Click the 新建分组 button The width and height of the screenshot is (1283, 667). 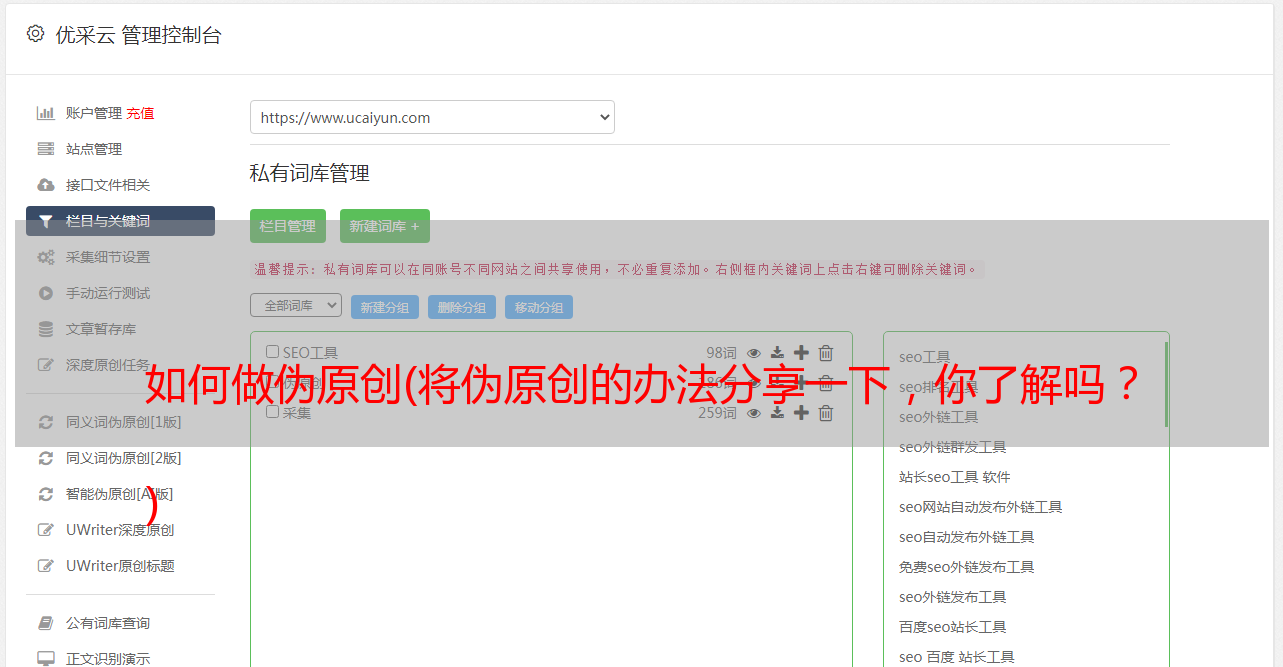coord(385,307)
